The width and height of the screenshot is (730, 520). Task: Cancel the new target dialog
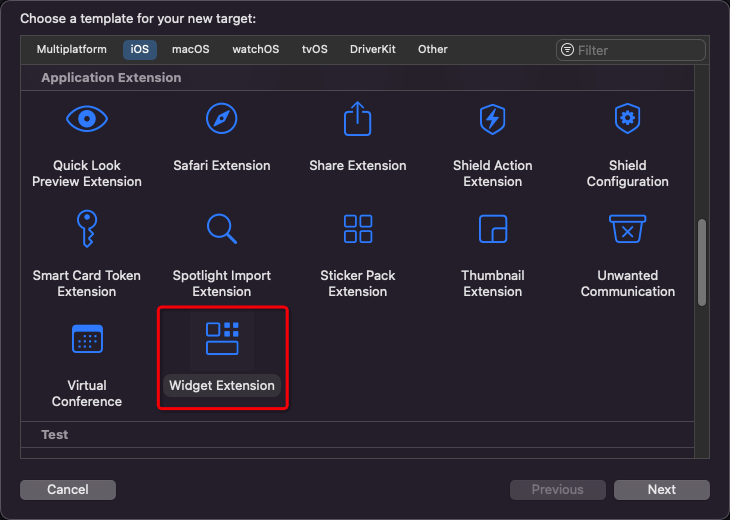click(68, 490)
